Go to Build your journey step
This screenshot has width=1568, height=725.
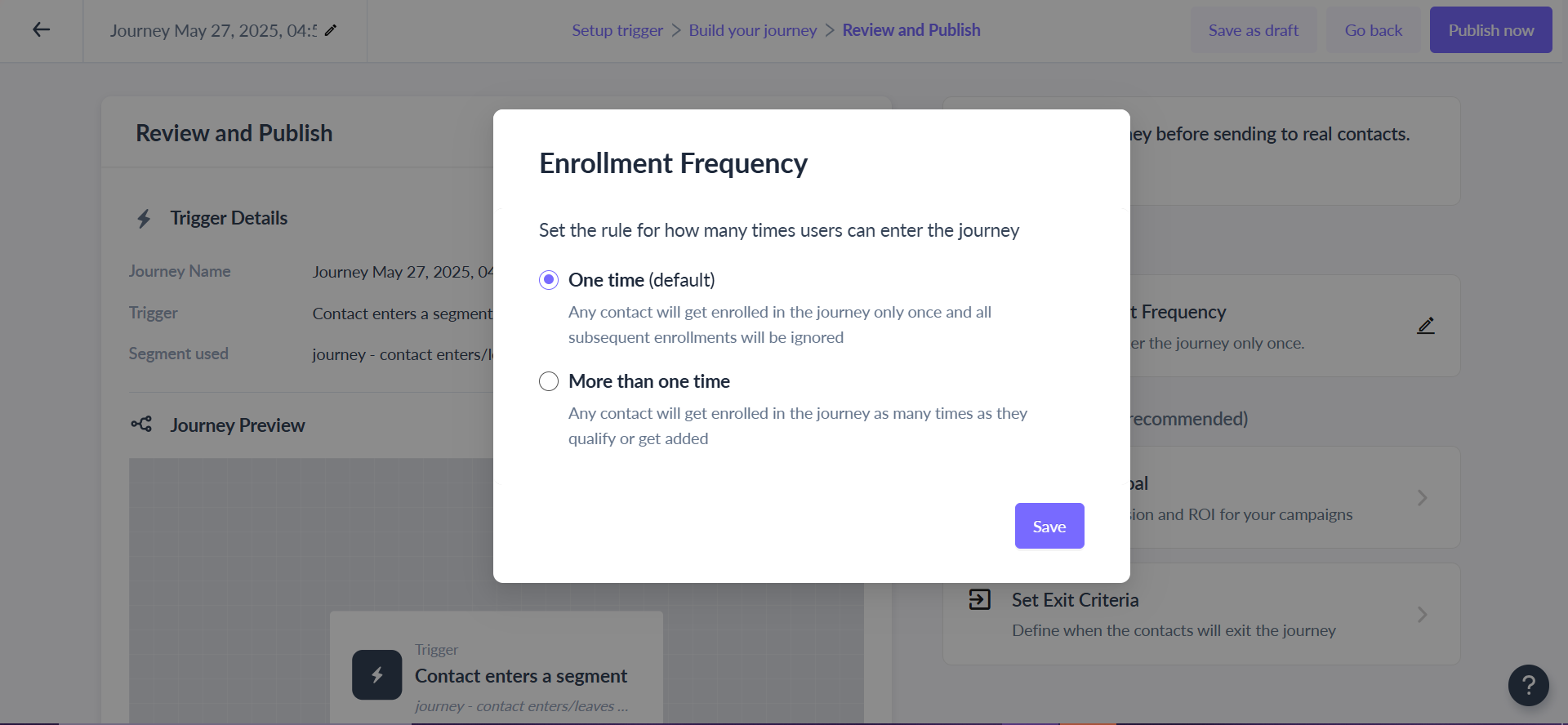point(752,30)
